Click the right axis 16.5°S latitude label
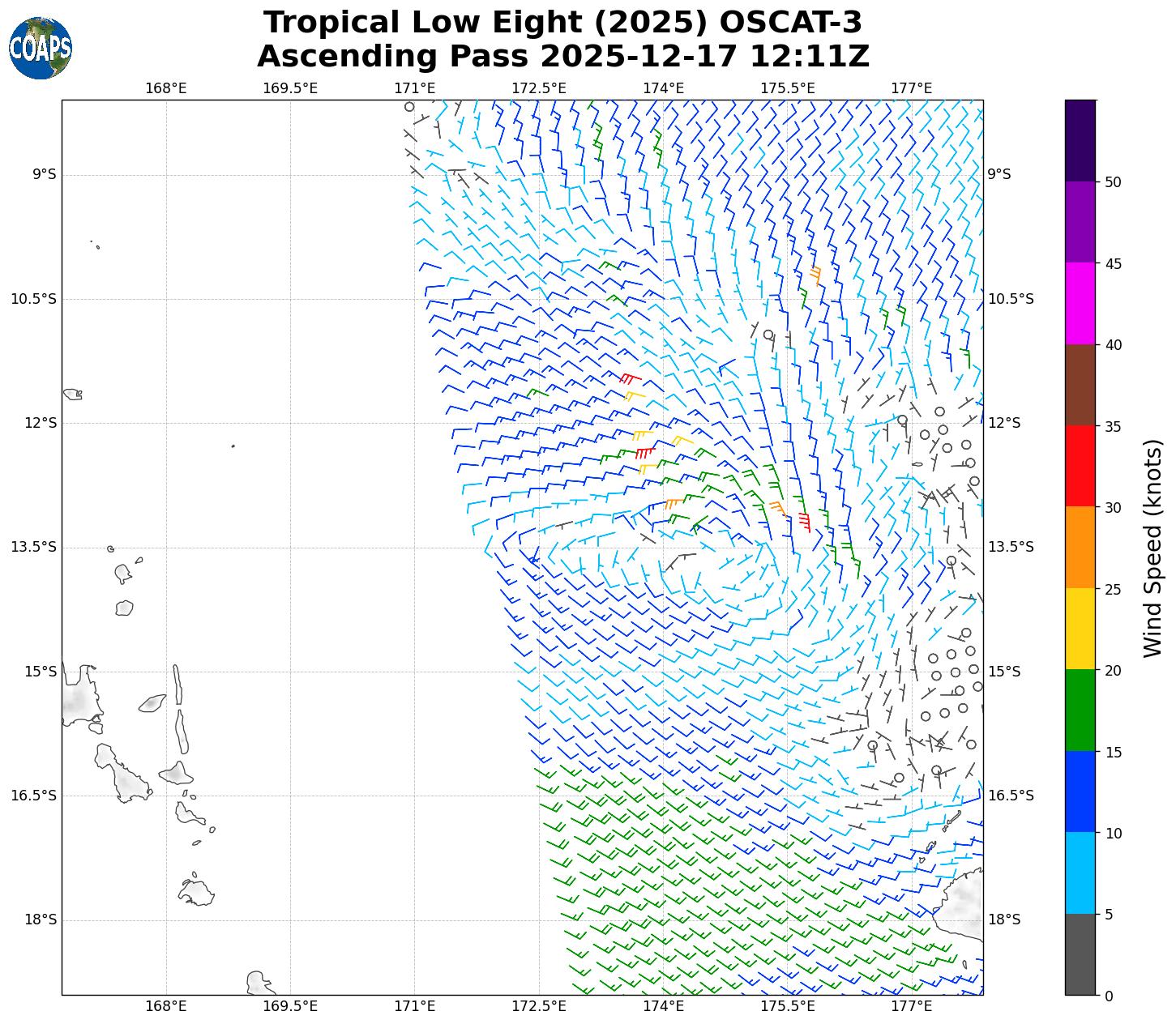Screen dimensions: 1176x1024 (x=1010, y=796)
